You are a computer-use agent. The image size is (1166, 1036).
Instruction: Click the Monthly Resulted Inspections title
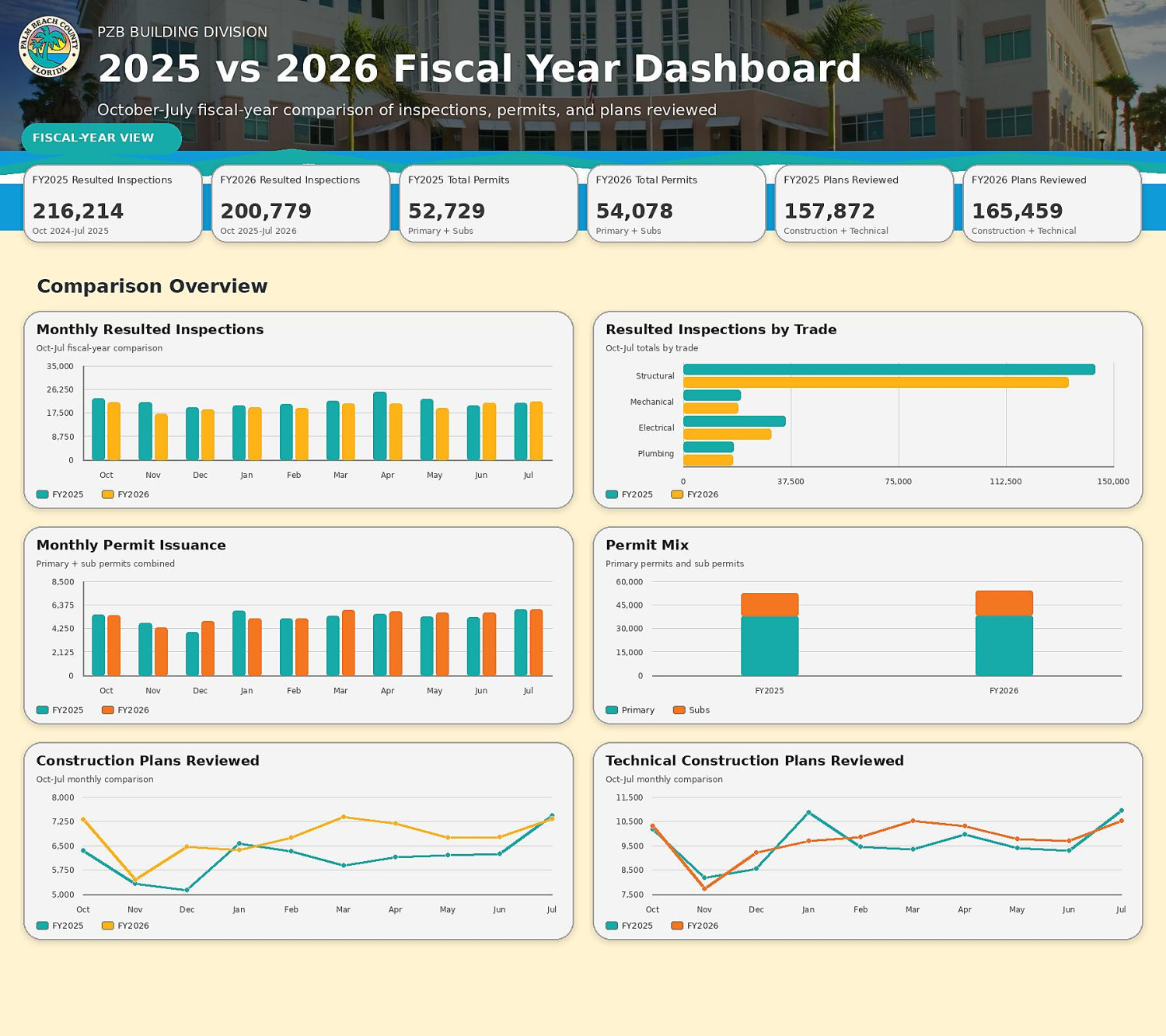click(x=150, y=330)
